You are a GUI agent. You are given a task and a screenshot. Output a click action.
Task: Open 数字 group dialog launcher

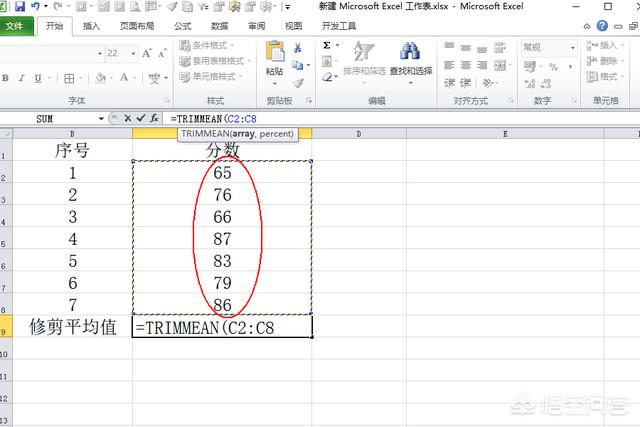click(574, 100)
